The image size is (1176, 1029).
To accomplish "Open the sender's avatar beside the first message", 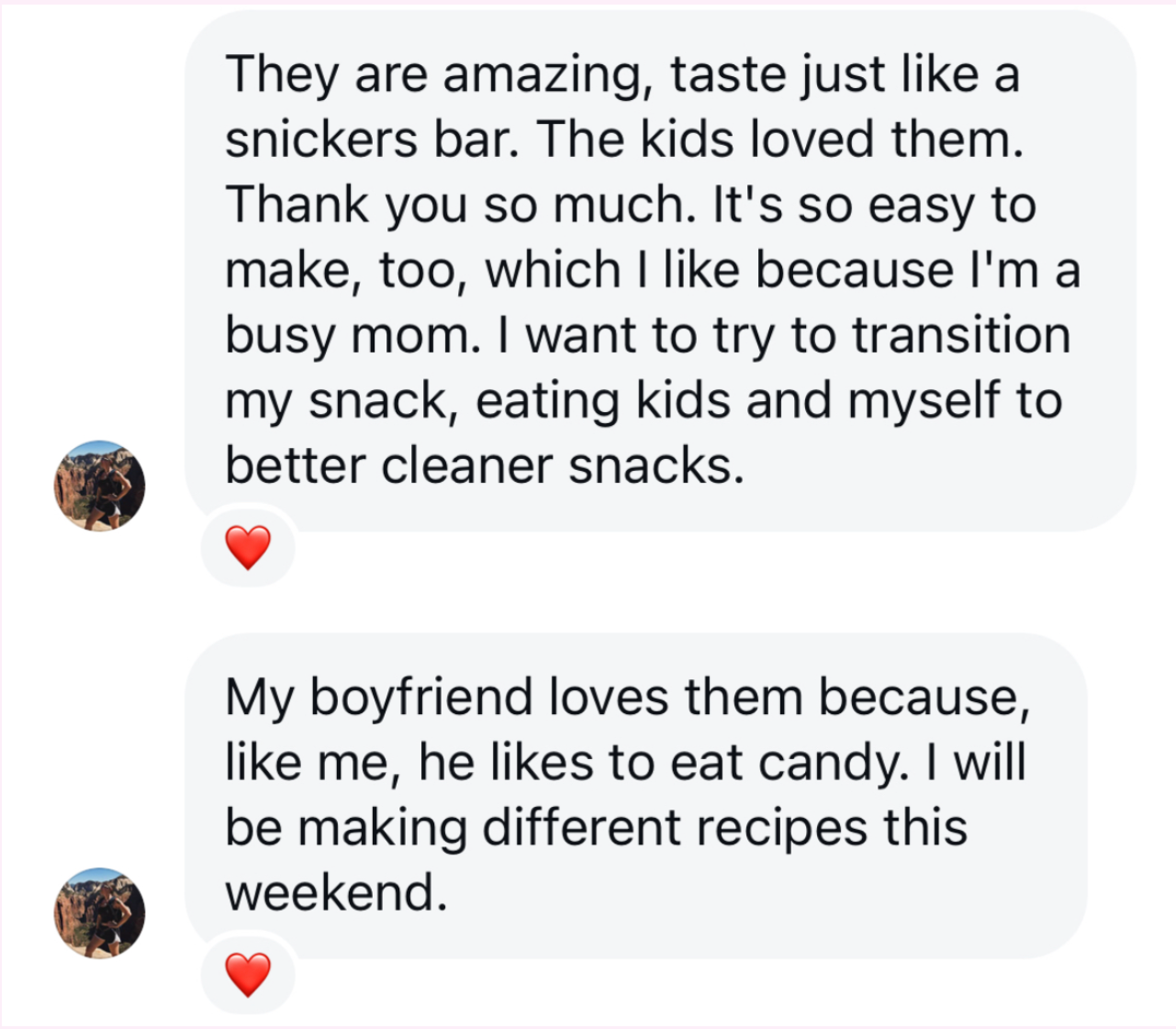I will click(99, 486).
